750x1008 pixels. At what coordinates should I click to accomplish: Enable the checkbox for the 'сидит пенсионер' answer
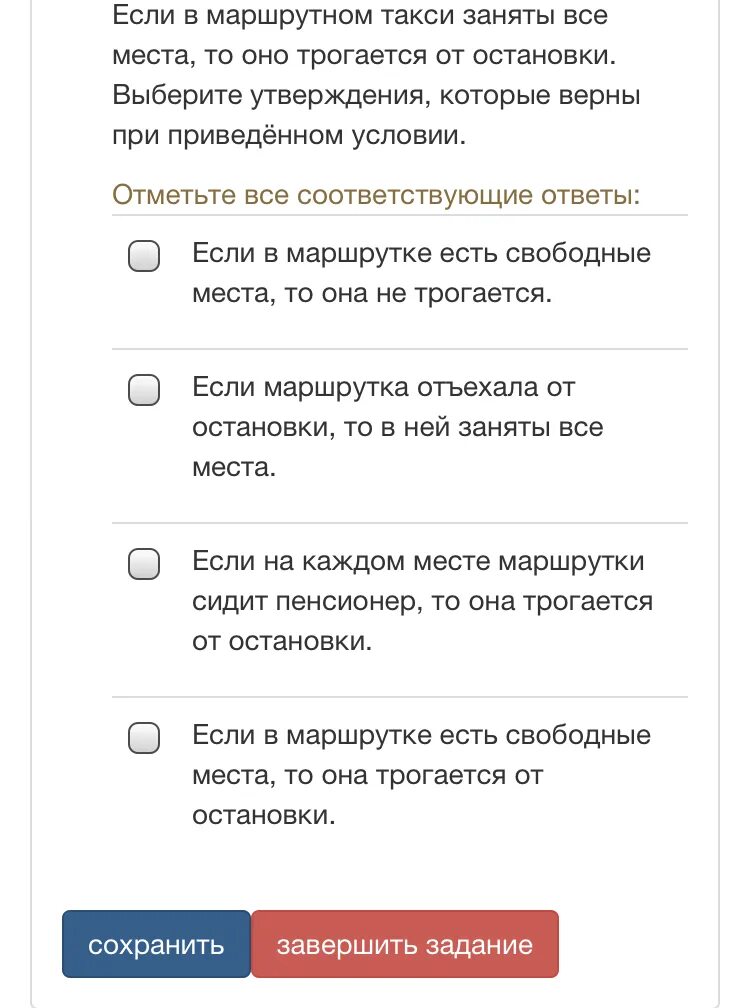tap(144, 564)
